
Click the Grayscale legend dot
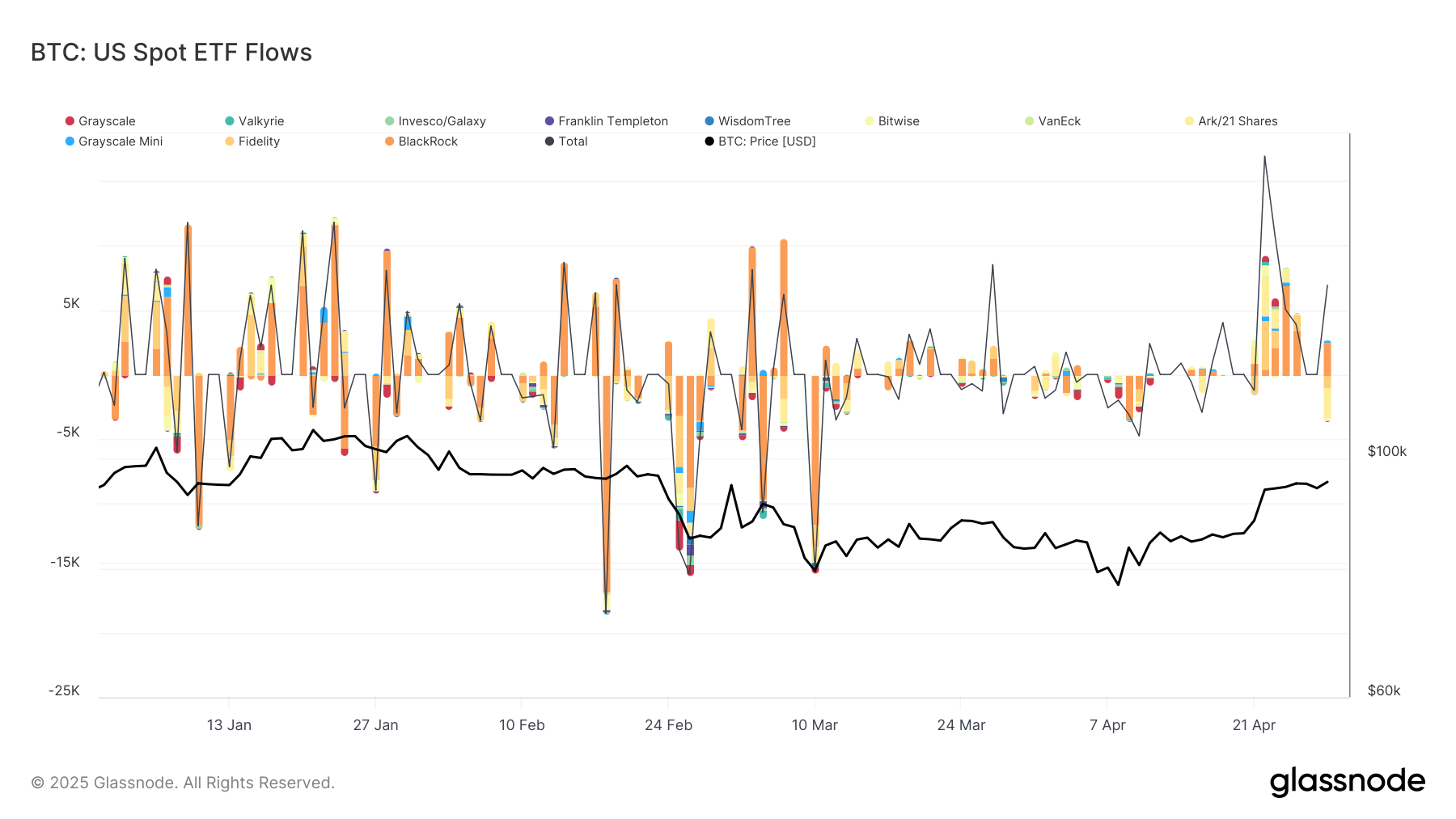[70, 120]
